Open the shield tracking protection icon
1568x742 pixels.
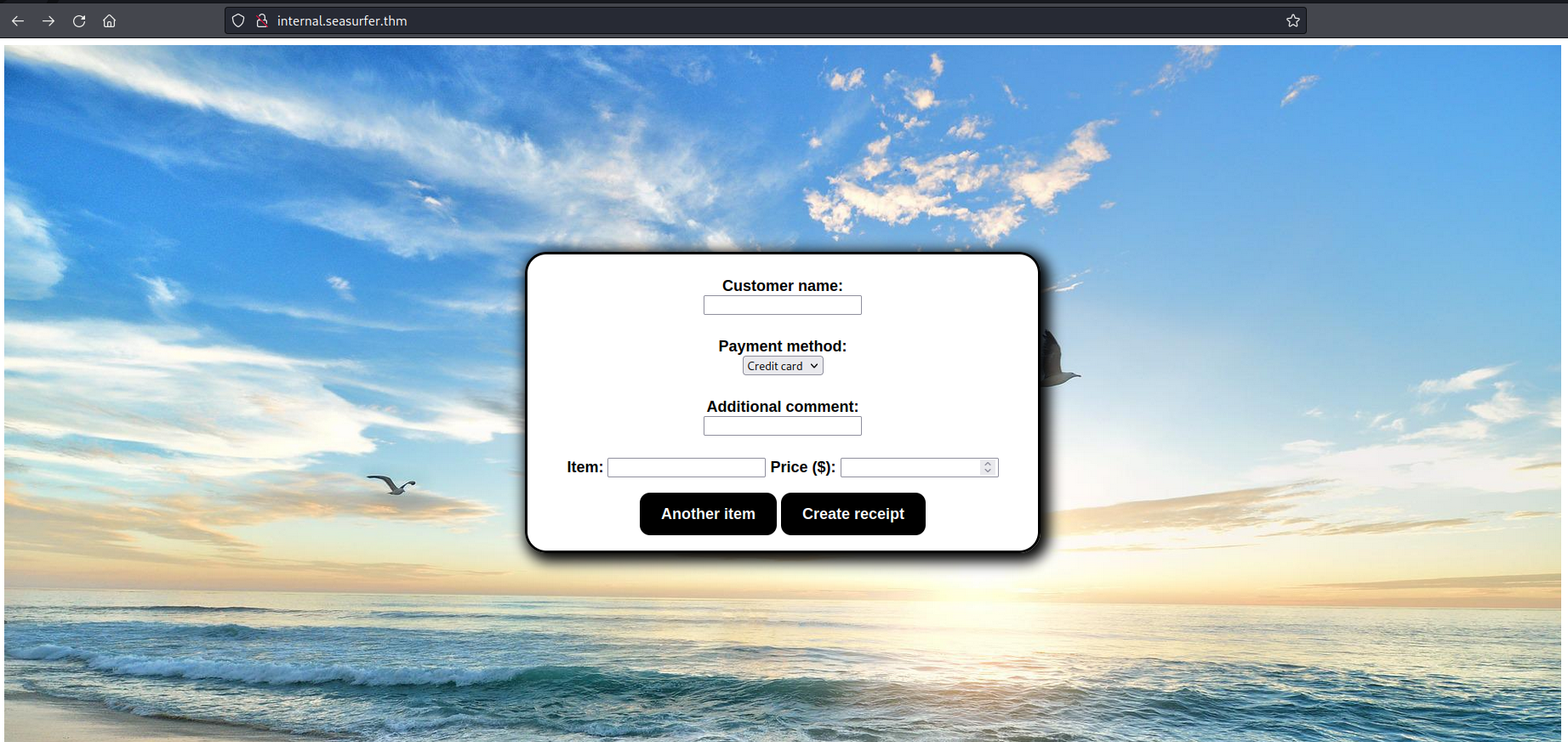click(238, 20)
